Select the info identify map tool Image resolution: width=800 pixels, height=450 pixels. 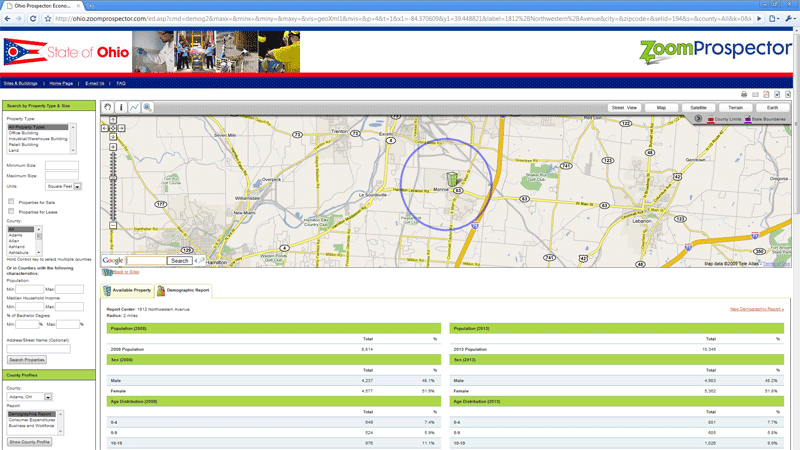(x=121, y=107)
